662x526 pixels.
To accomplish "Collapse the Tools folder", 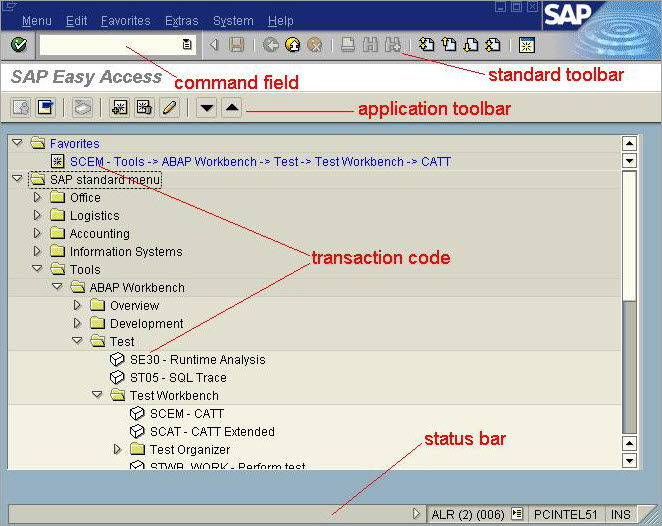I will [x=37, y=268].
